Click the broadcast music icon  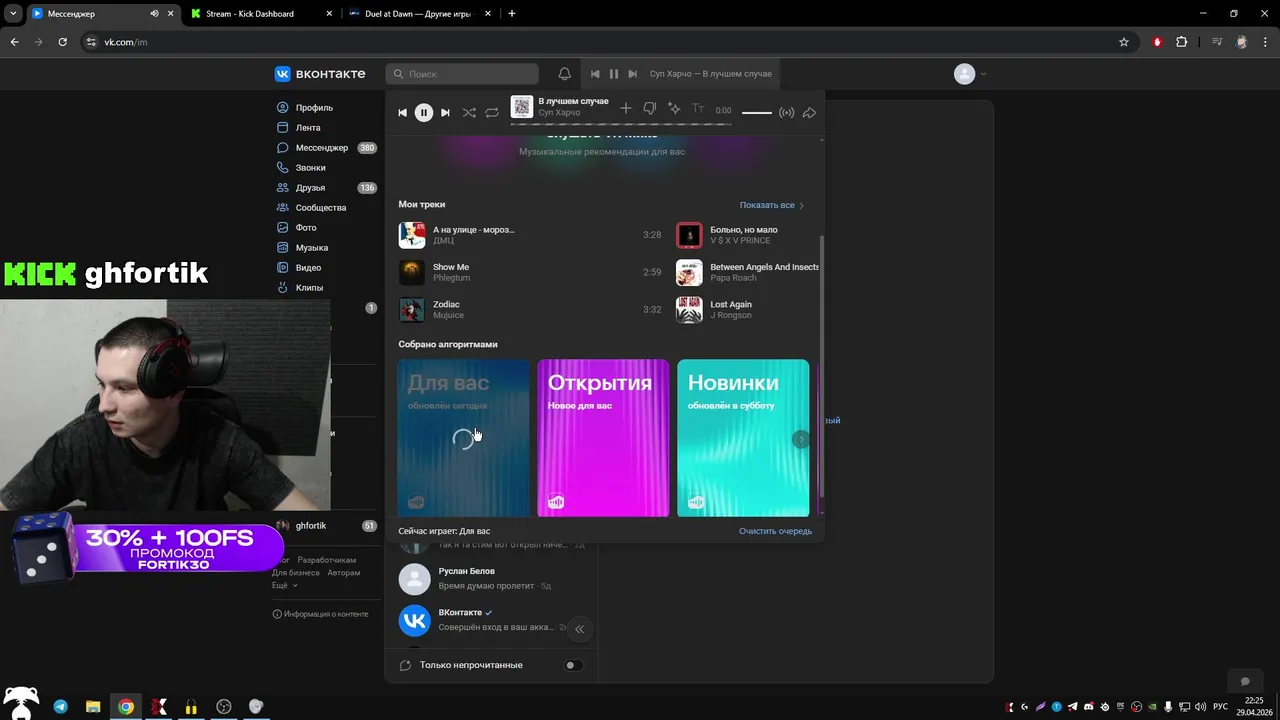pos(786,112)
